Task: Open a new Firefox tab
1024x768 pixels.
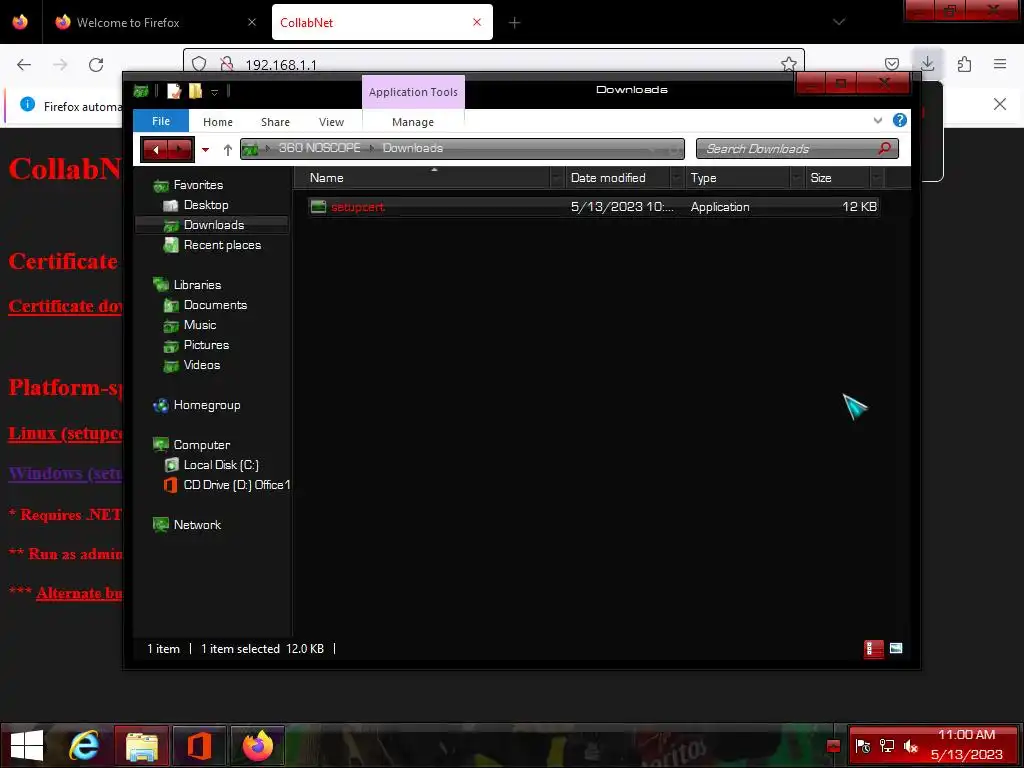Action: (x=515, y=23)
